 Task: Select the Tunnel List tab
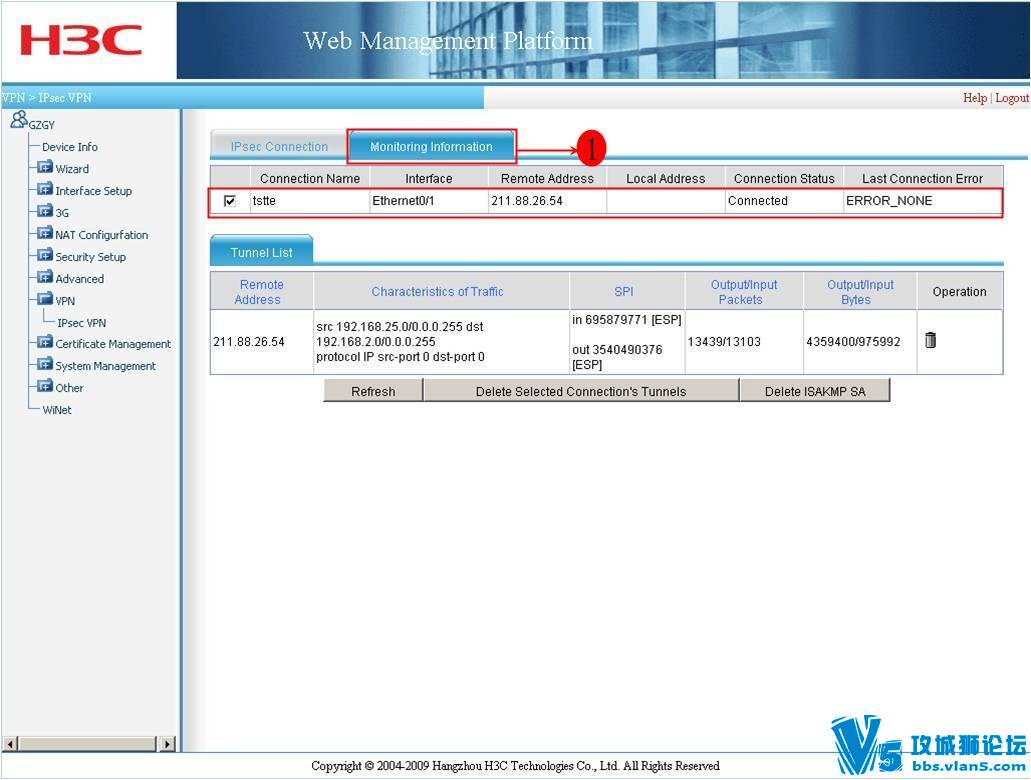tap(261, 252)
